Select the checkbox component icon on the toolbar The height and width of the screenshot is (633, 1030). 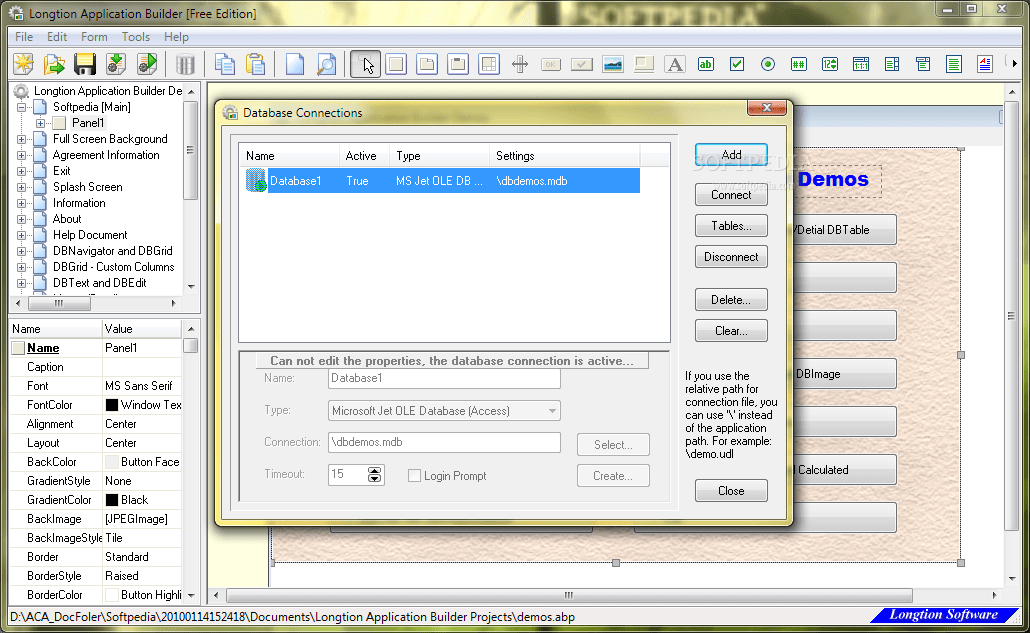(737, 64)
